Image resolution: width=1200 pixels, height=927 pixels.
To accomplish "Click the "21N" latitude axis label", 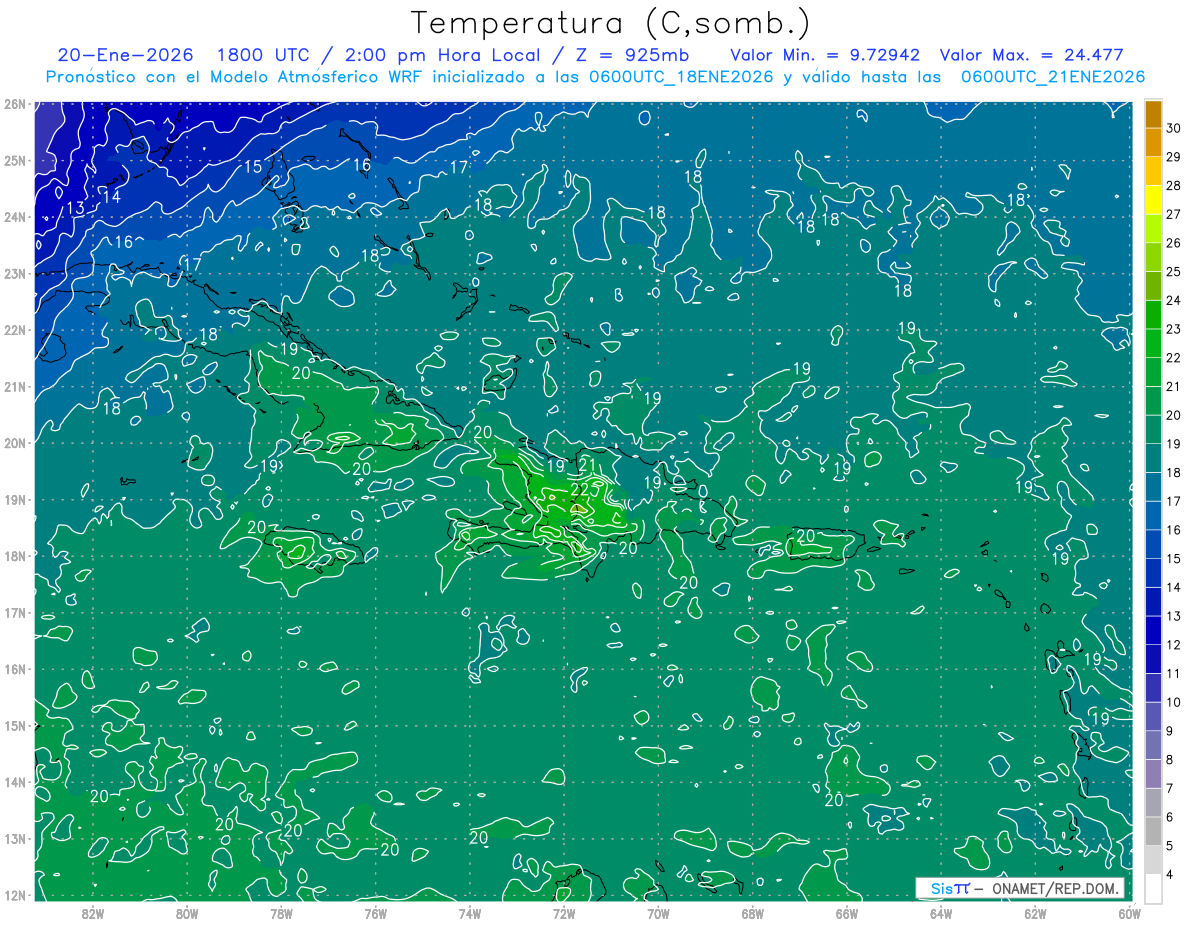I will click(14, 386).
